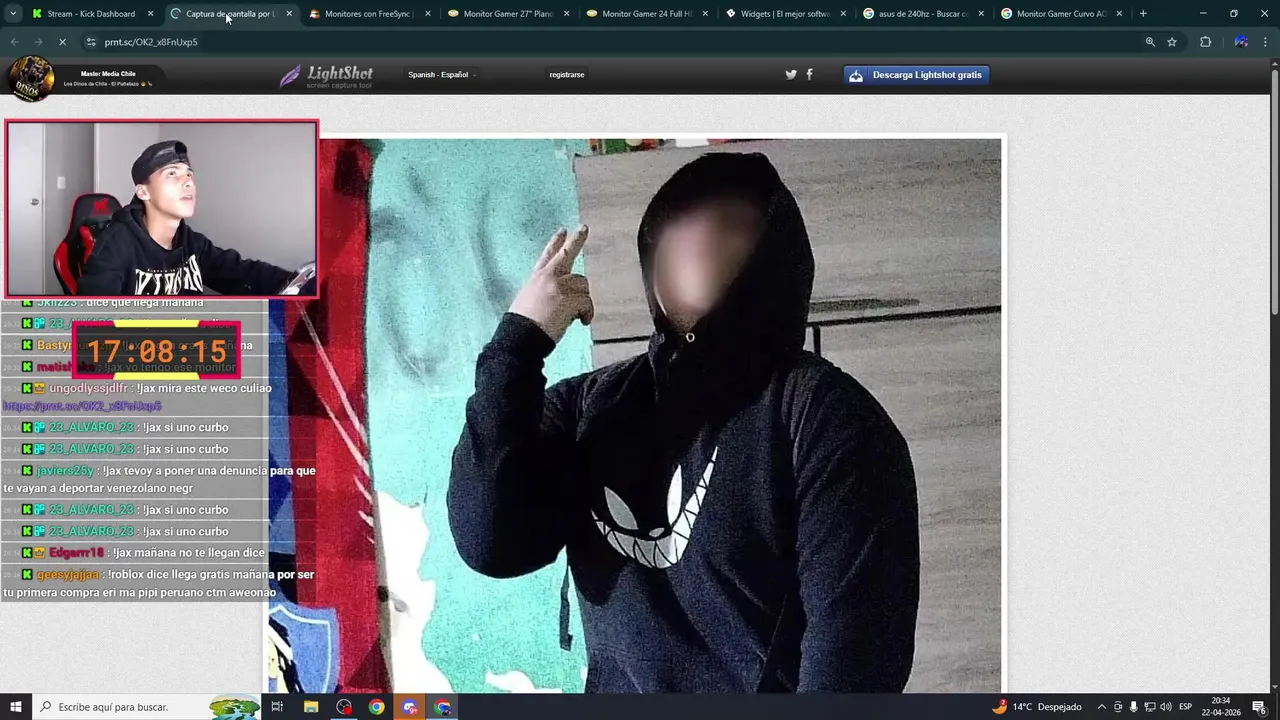Open the browser extensions puzzle icon
The height and width of the screenshot is (720, 1280).
click(1205, 42)
